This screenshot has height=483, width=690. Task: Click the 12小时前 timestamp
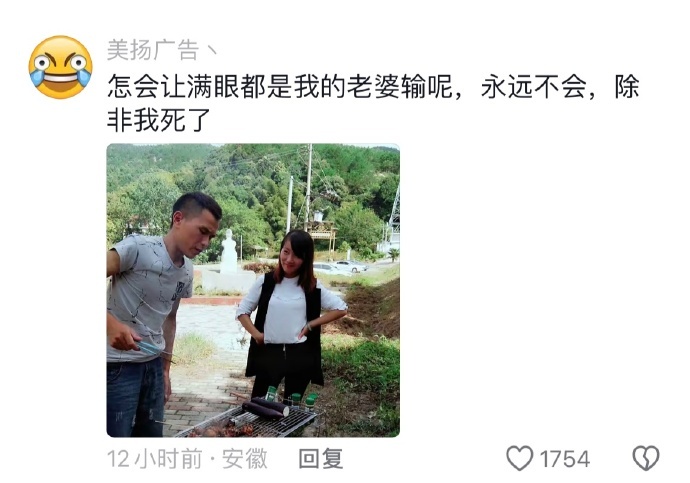coord(154,459)
